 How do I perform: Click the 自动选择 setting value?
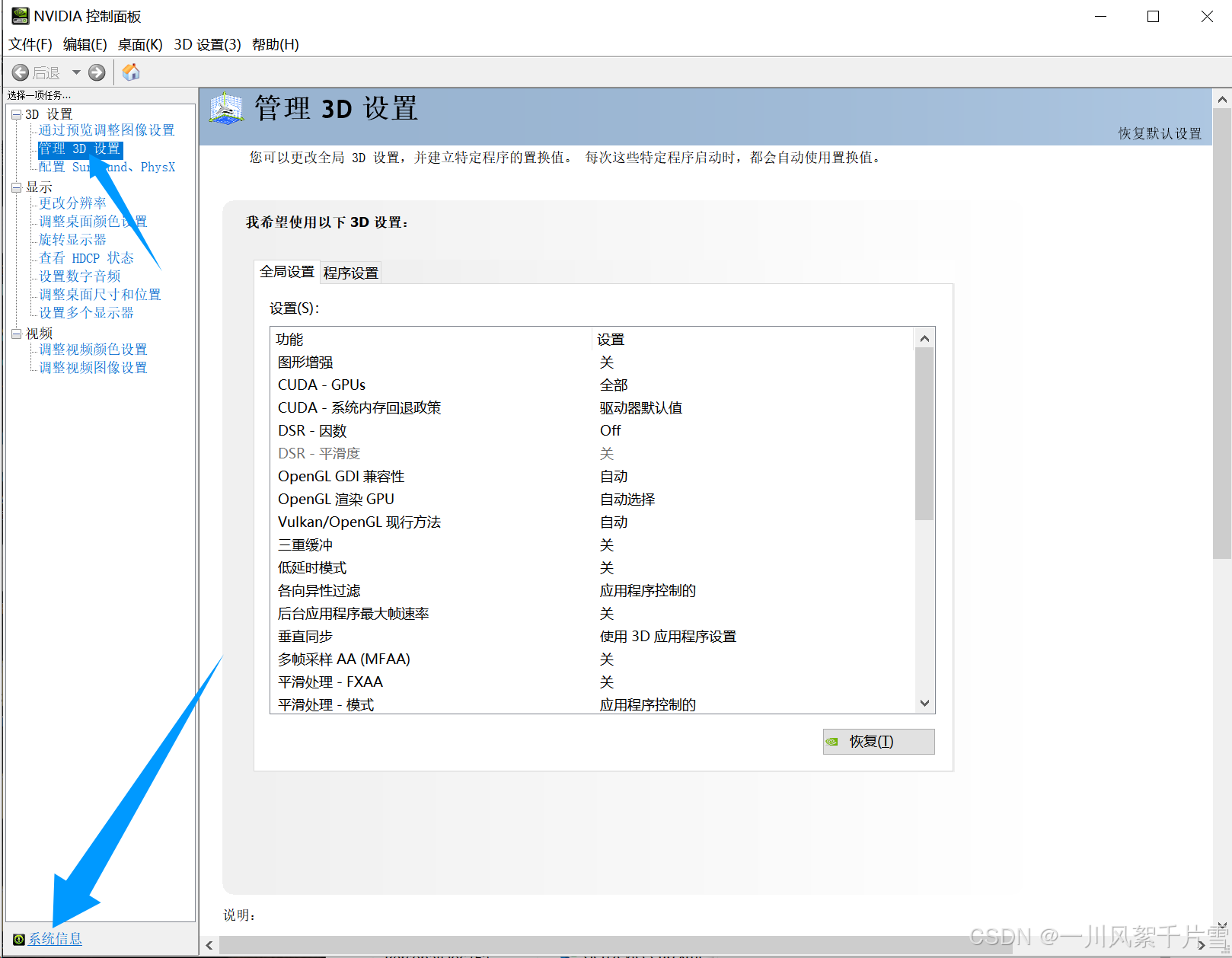click(x=627, y=500)
